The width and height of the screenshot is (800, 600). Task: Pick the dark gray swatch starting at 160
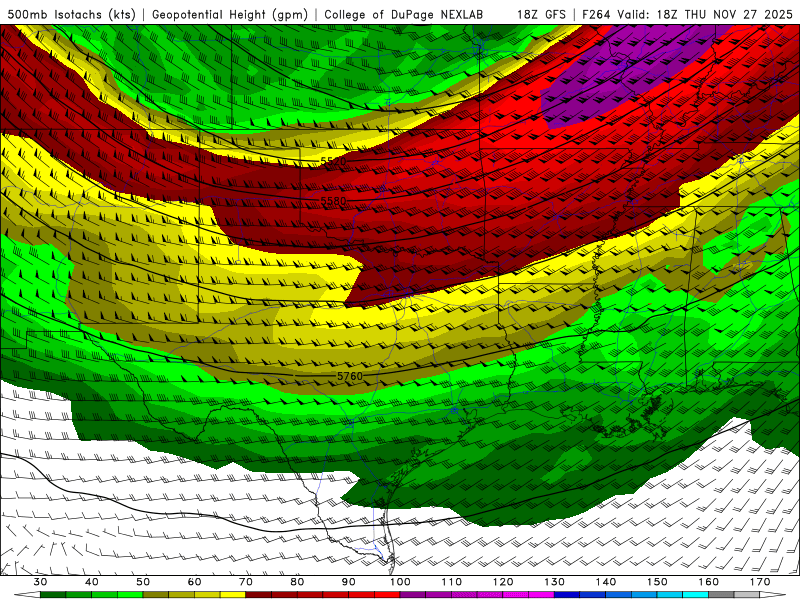coord(721,595)
